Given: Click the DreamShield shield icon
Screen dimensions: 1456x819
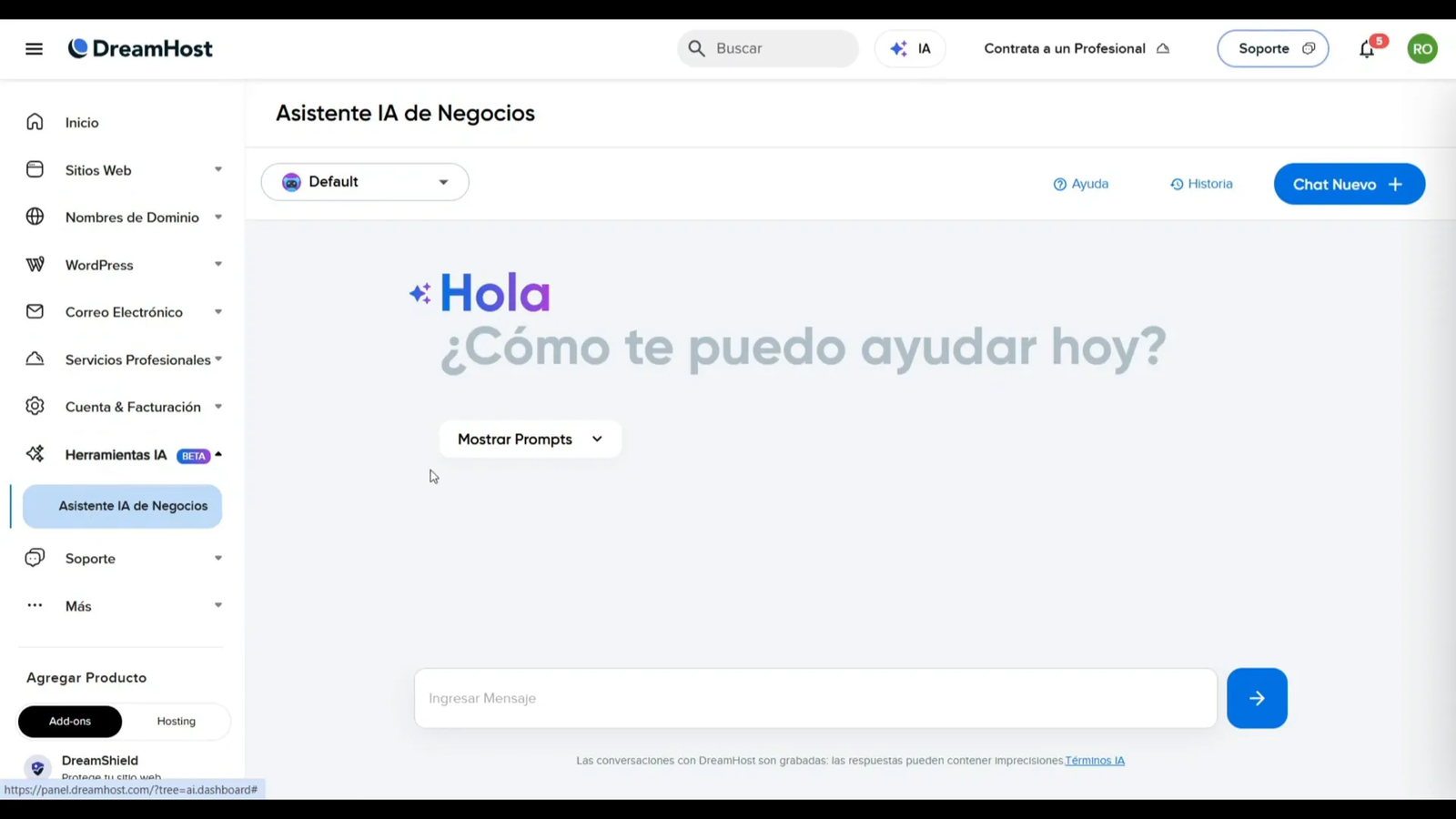Looking at the screenshot, I should click(x=37, y=767).
